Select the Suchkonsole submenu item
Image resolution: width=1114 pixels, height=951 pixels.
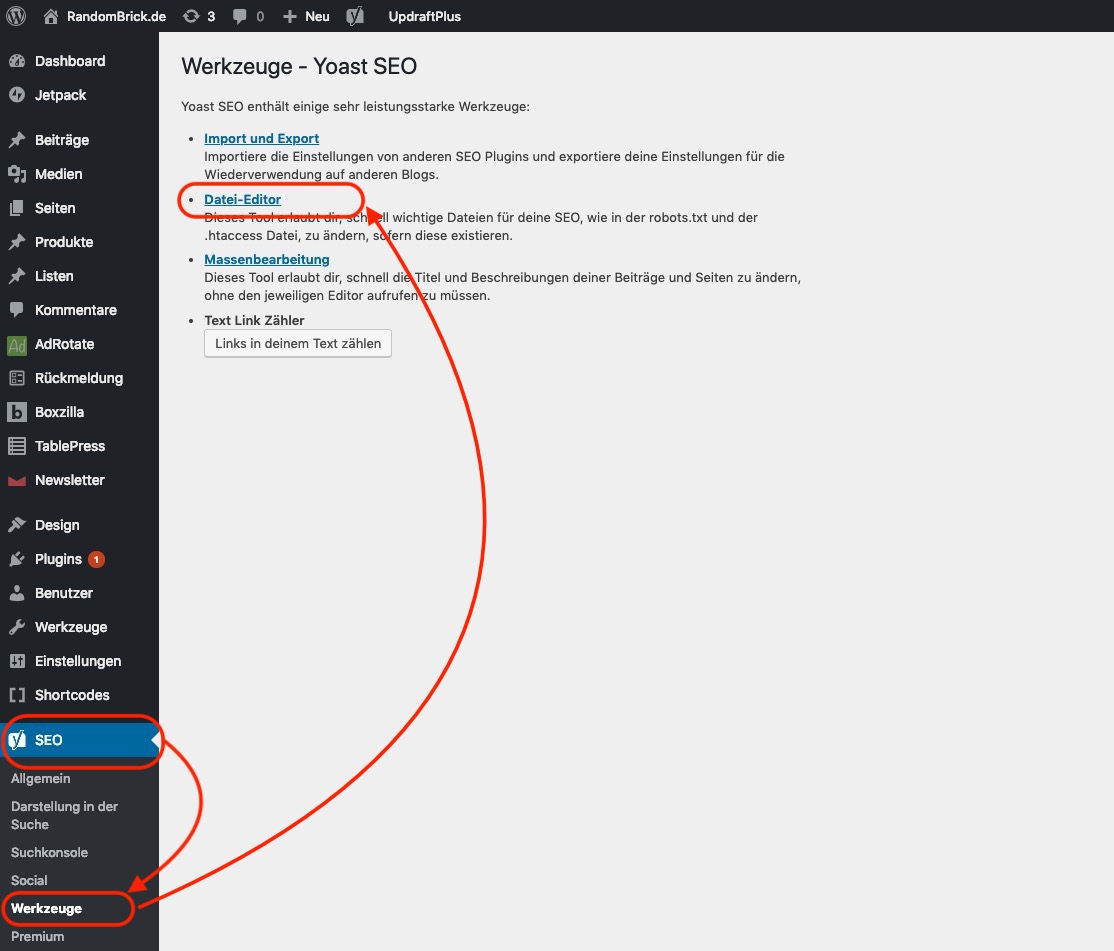click(49, 852)
